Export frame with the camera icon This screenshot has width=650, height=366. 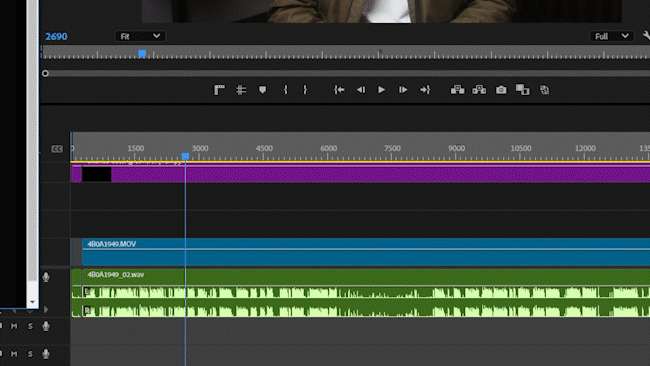click(x=501, y=90)
